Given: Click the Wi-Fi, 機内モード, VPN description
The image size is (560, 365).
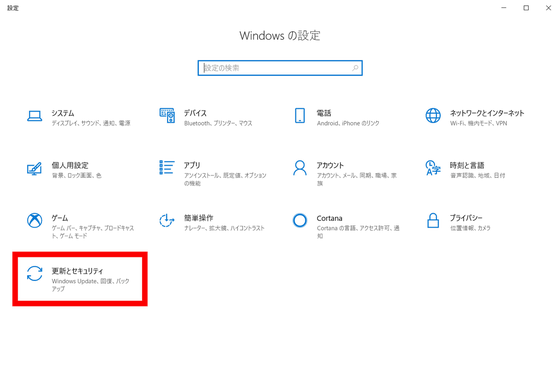Looking at the screenshot, I should click(x=479, y=123).
